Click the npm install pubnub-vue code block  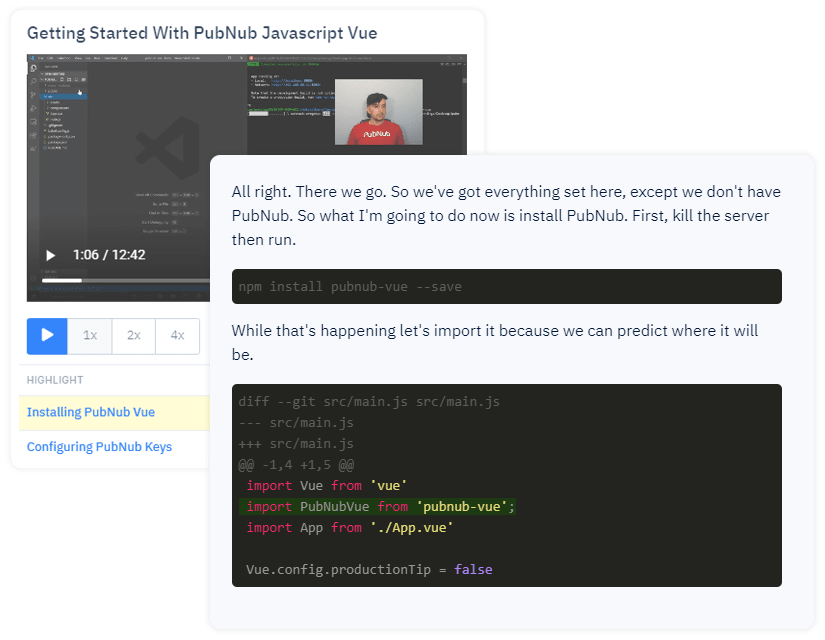[507, 286]
